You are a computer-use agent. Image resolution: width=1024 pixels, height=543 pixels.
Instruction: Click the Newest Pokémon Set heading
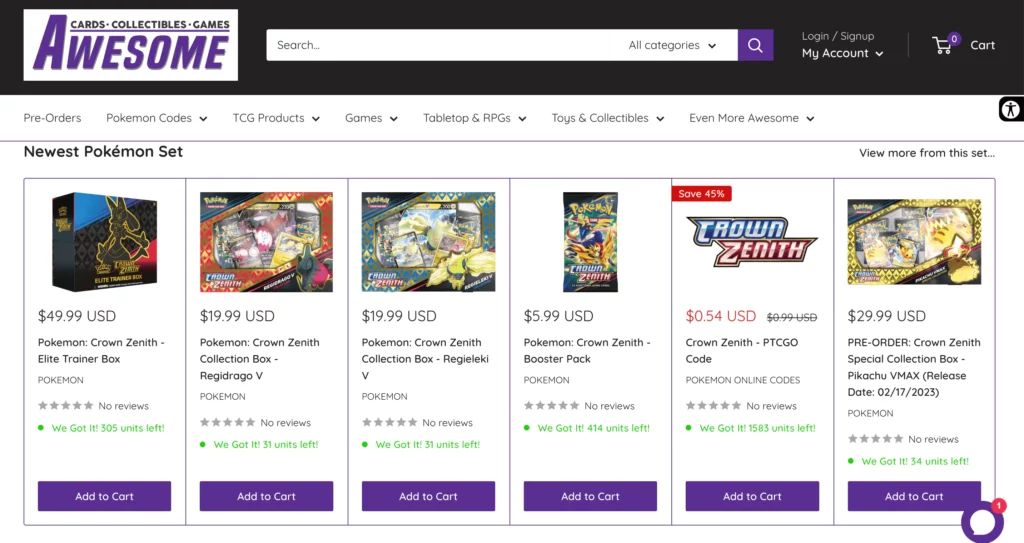click(103, 152)
